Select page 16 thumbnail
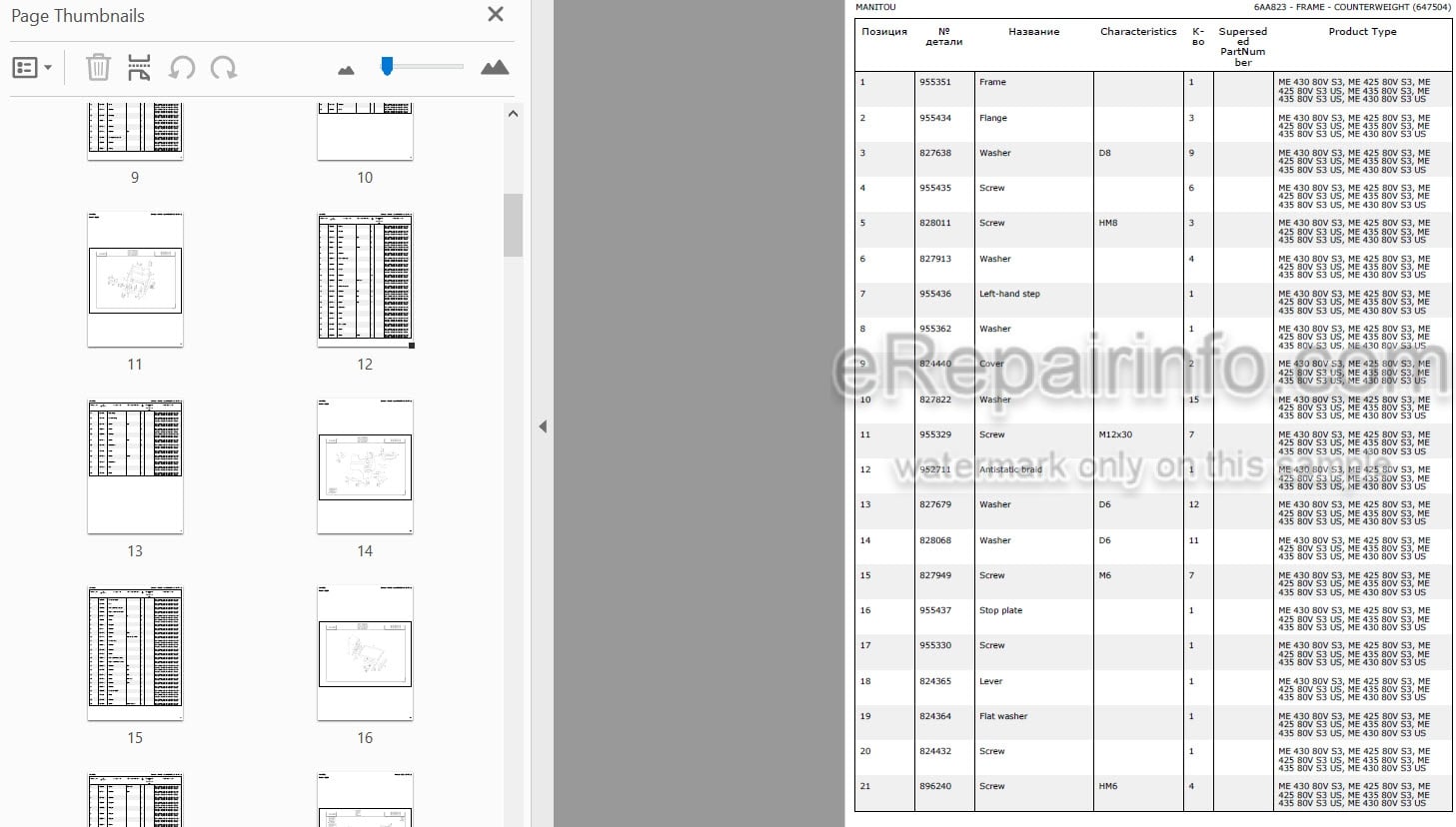The height and width of the screenshot is (827, 1456). coord(365,653)
